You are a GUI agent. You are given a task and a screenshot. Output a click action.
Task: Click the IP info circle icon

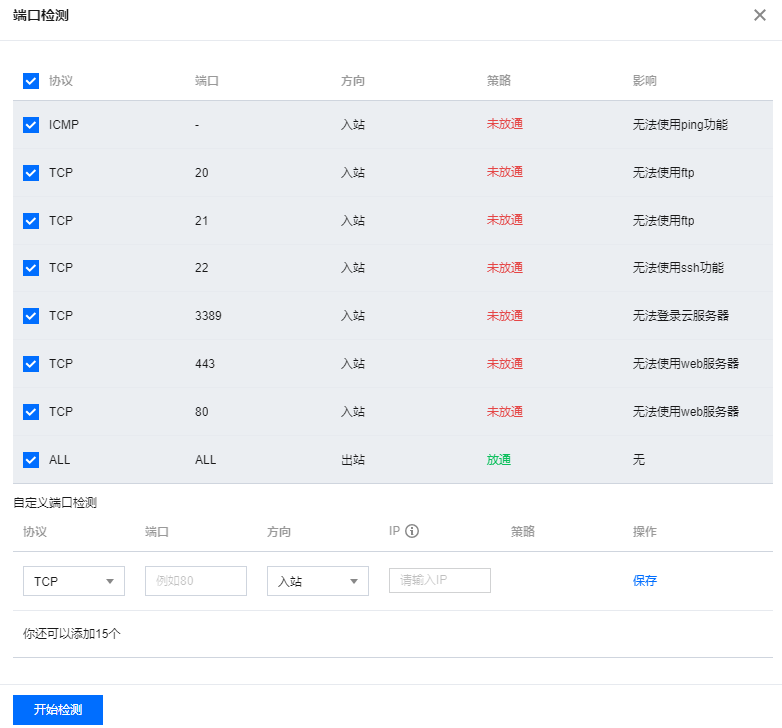(411, 531)
